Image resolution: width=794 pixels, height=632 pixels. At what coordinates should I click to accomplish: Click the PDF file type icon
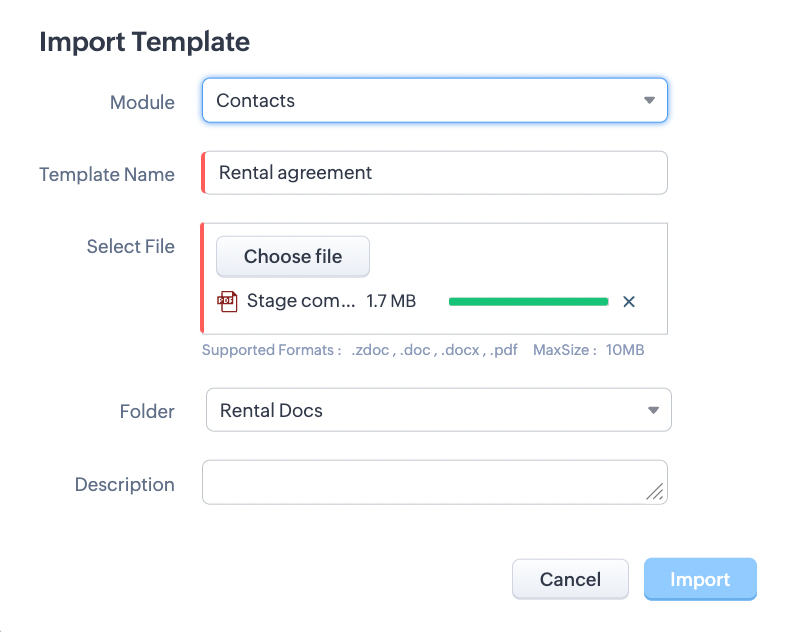coord(228,301)
